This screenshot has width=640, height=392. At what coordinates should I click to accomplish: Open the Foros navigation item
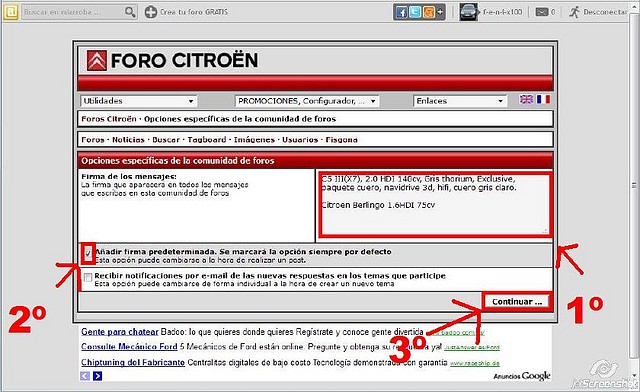coord(93,140)
